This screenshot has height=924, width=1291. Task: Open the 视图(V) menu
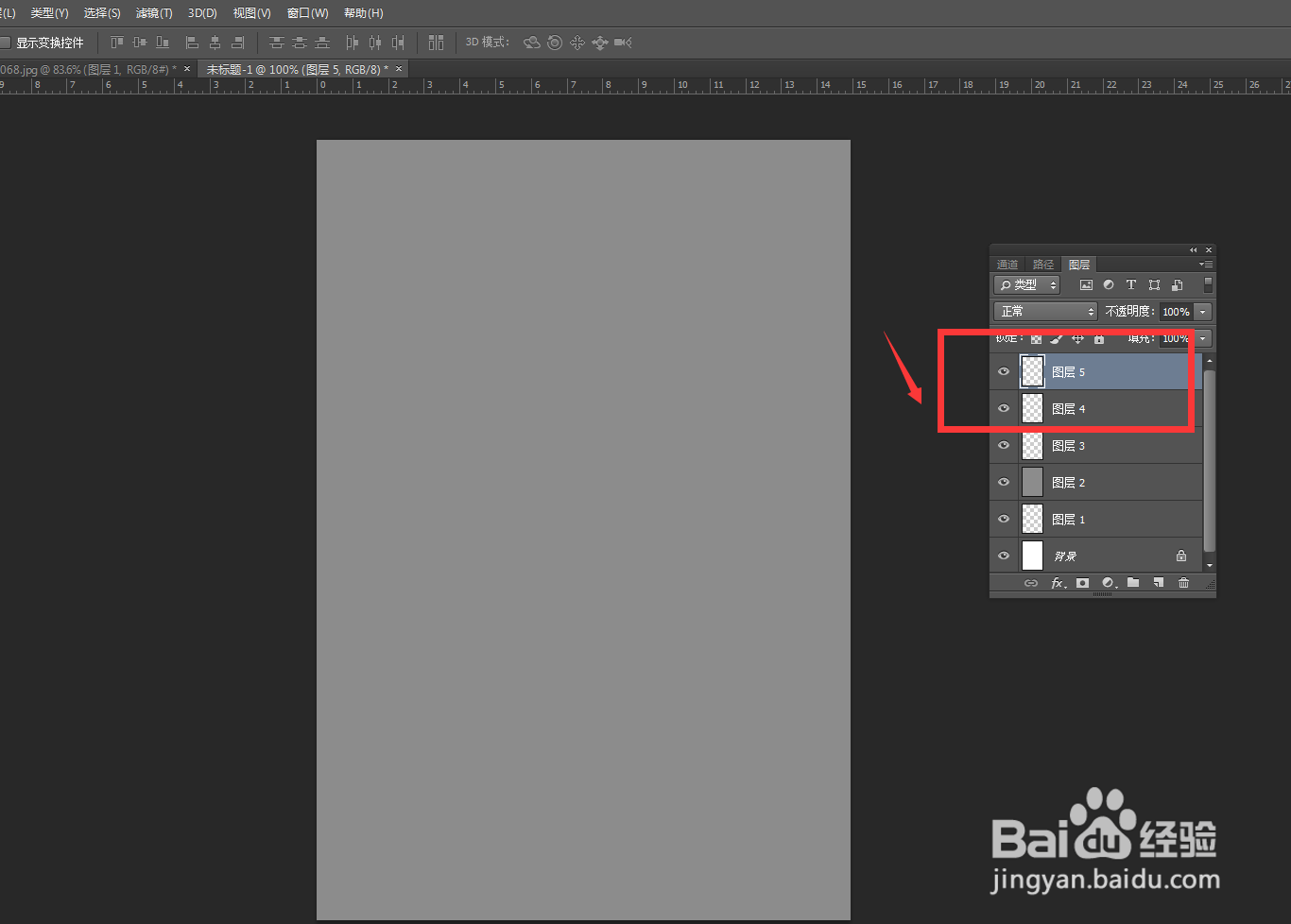251,13
